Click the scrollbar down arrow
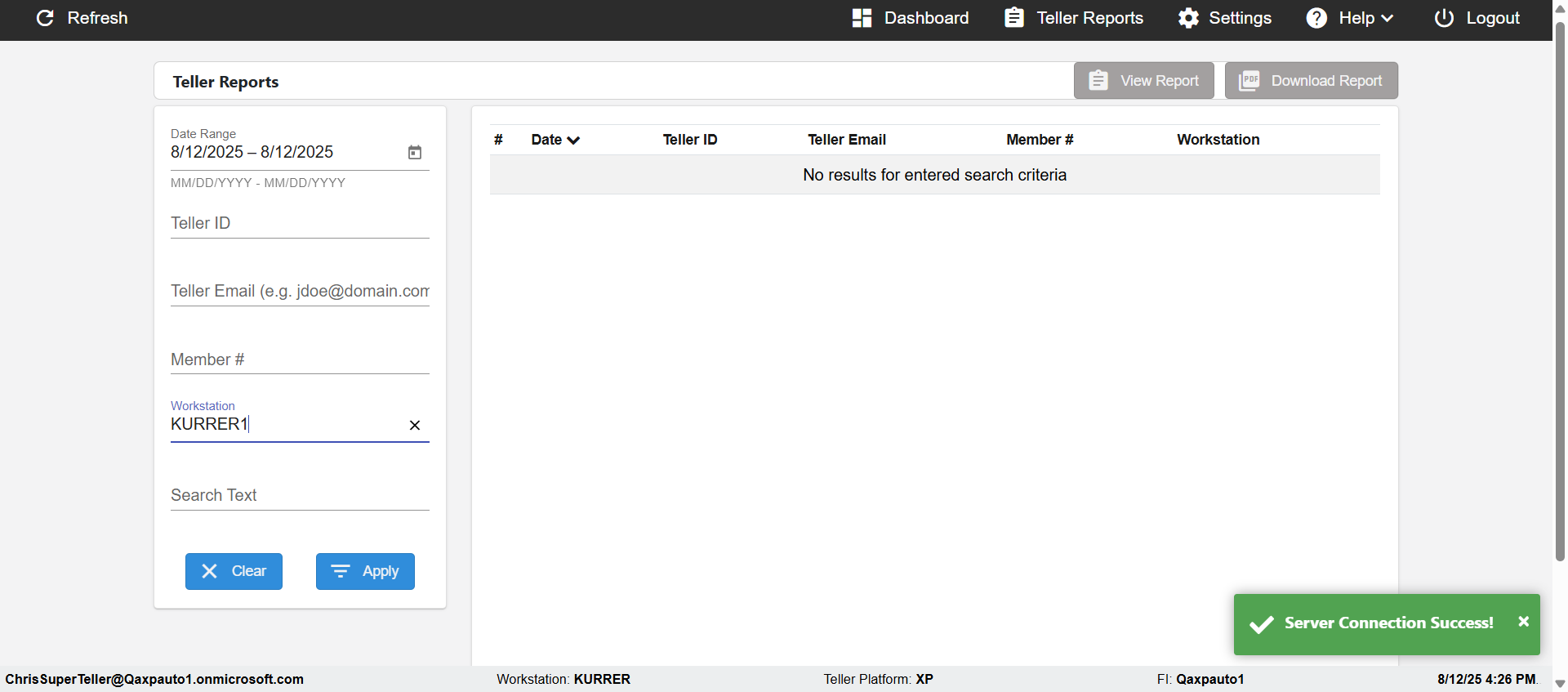1568x692 pixels. (x=1560, y=684)
